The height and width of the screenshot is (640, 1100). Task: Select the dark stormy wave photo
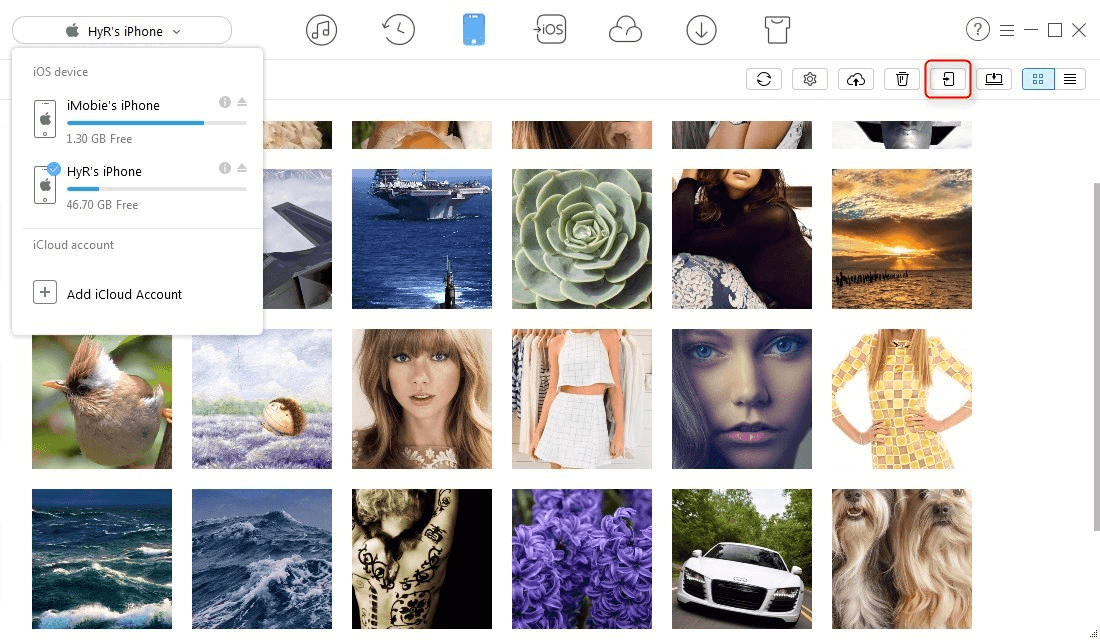coord(262,559)
